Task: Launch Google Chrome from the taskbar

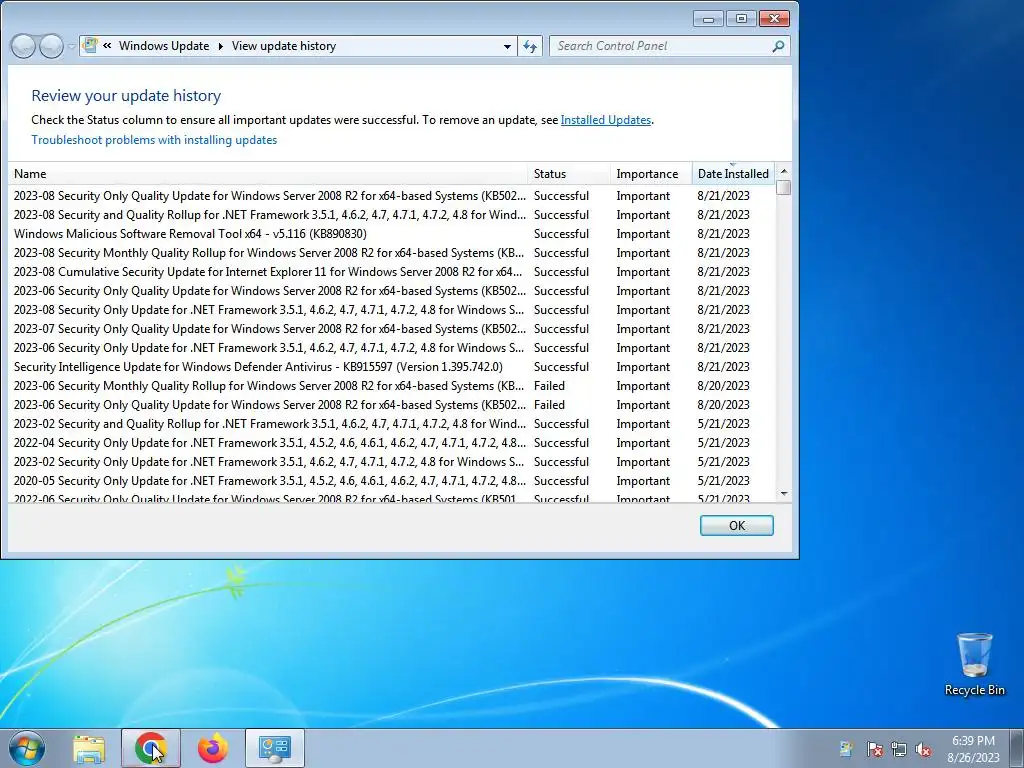Action: (x=151, y=748)
